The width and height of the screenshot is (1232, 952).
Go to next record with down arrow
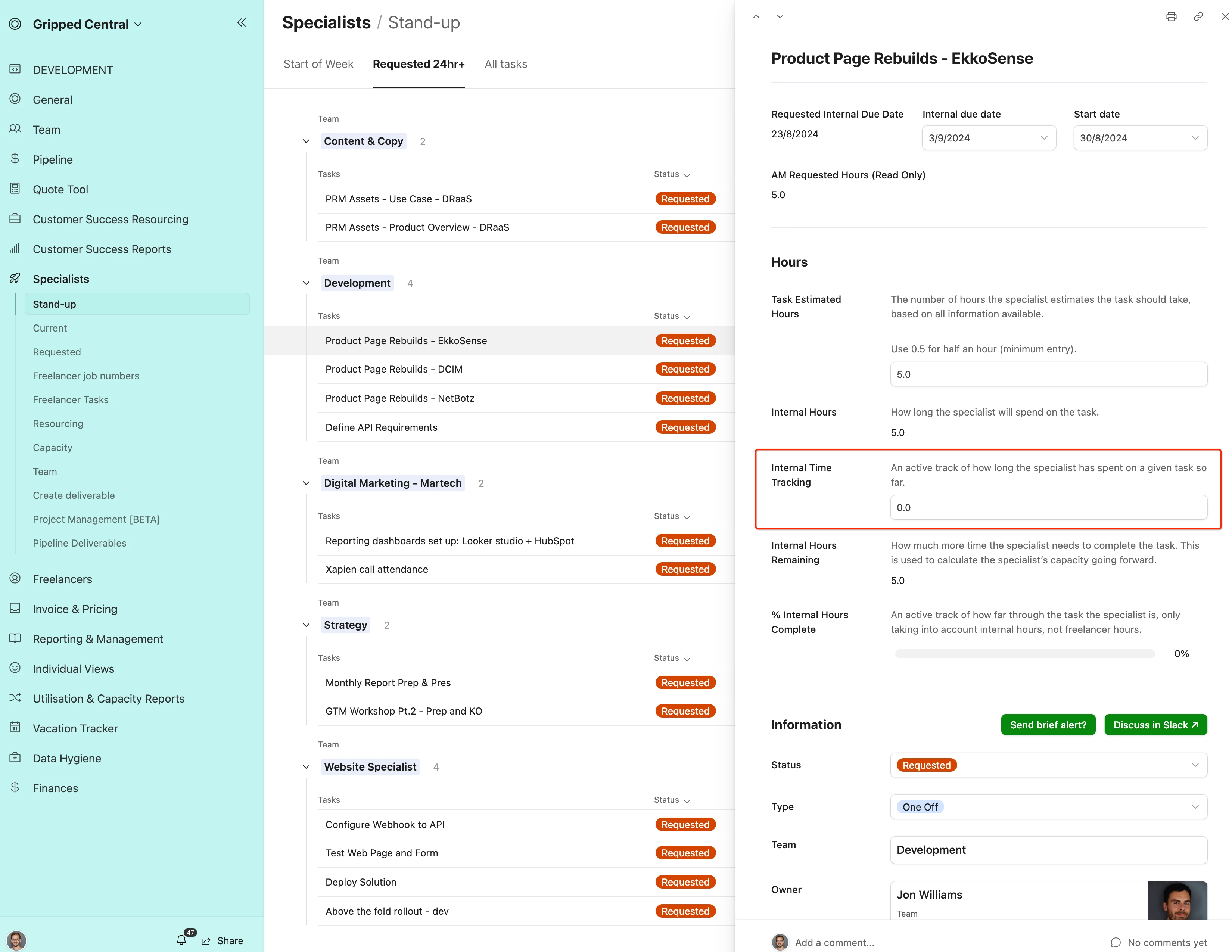pos(780,16)
